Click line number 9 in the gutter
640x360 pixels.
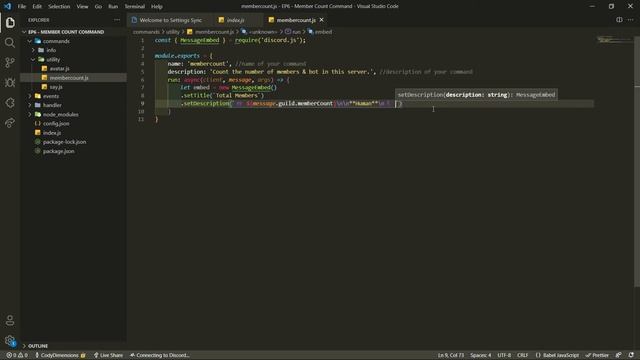coord(142,103)
